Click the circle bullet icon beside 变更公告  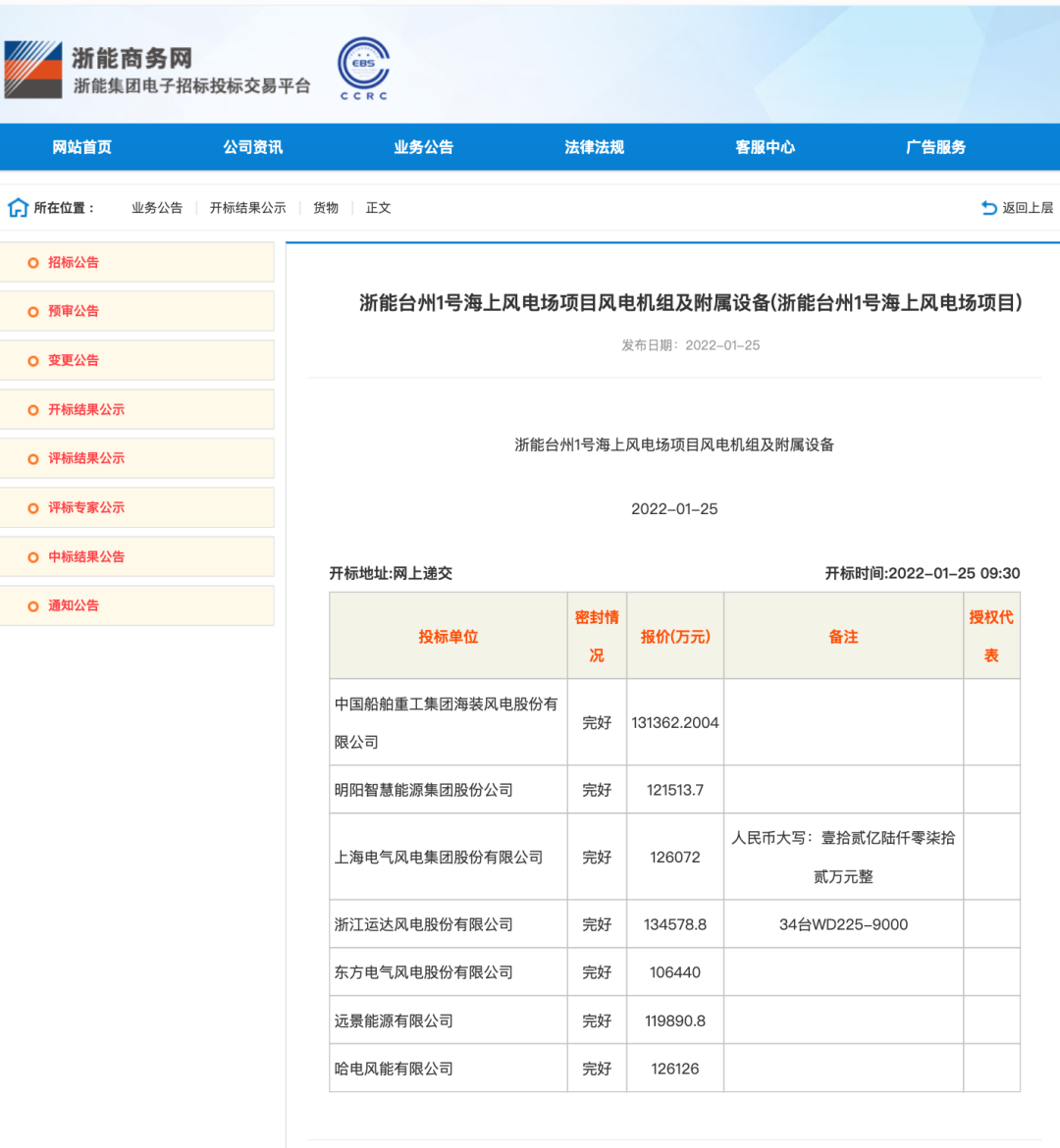point(33,361)
